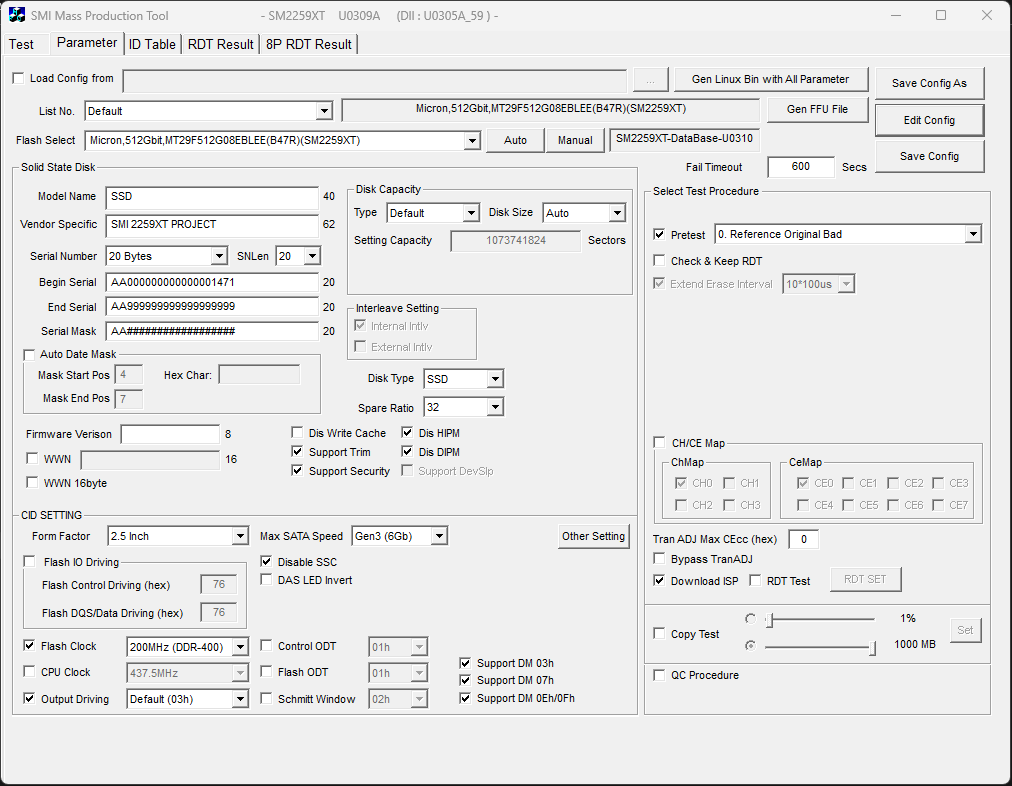The height and width of the screenshot is (786, 1012).
Task: Uncheck the Download ISP option
Action: (659, 581)
